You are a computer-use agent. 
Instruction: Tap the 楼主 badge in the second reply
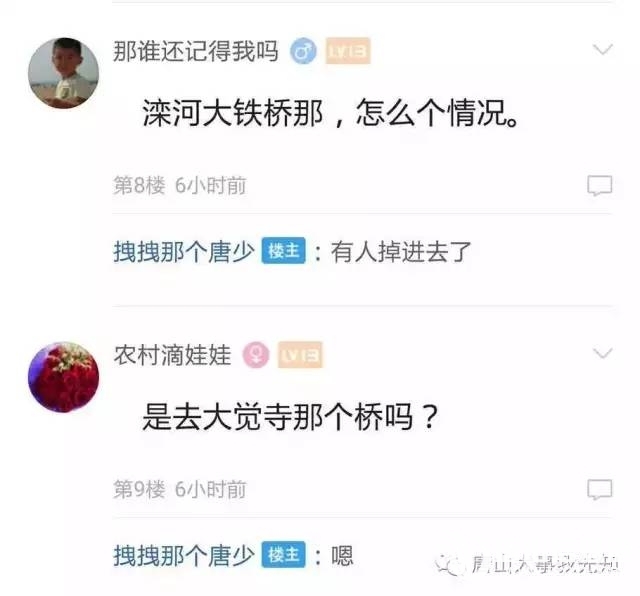pos(283,555)
